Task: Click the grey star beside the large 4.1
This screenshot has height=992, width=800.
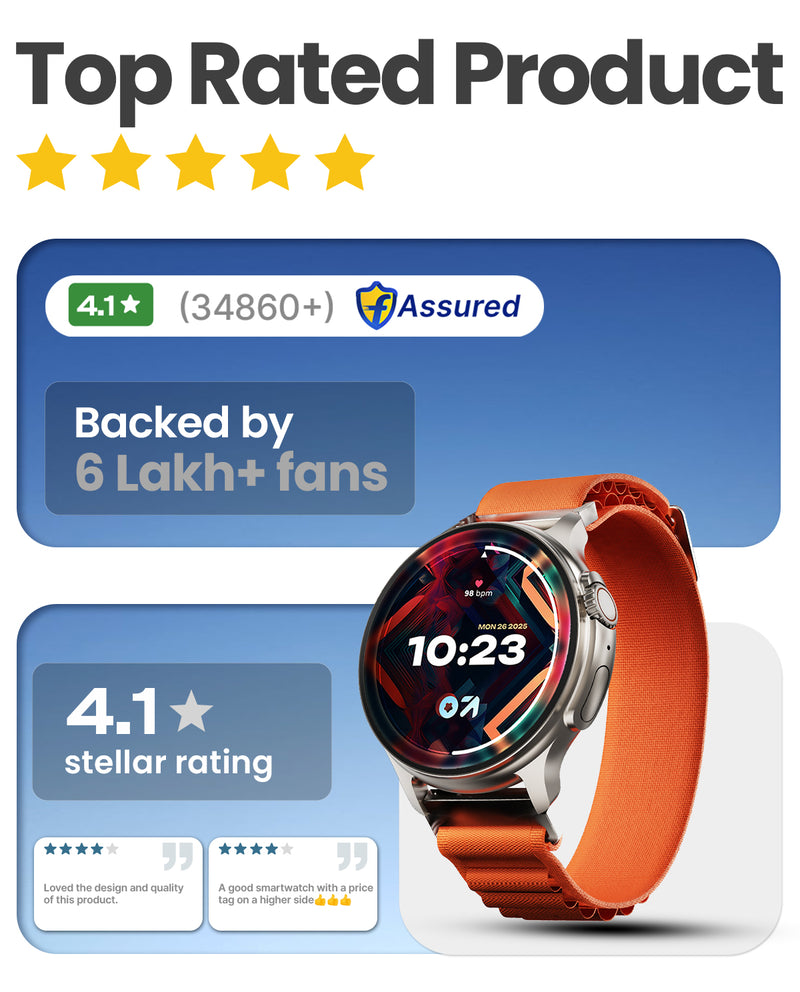Action: click(191, 710)
